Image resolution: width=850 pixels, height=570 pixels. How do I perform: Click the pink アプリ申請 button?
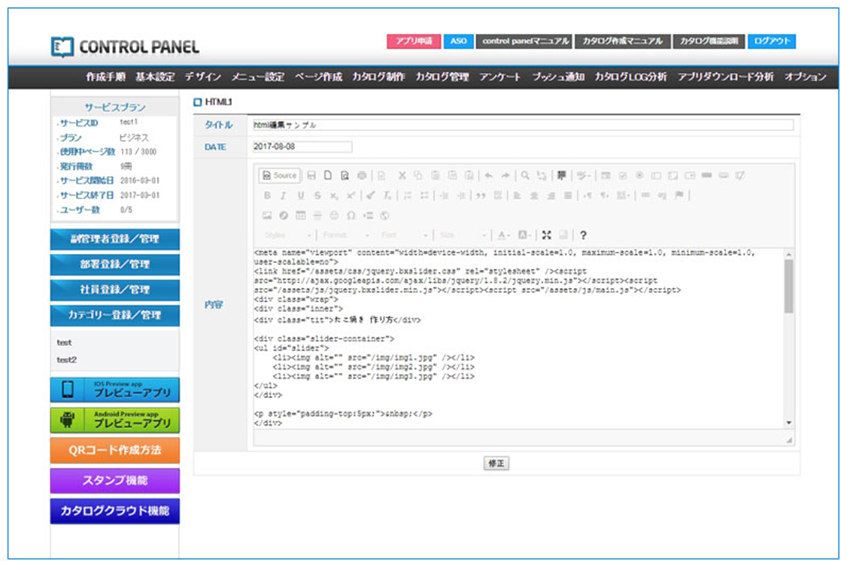tap(414, 41)
